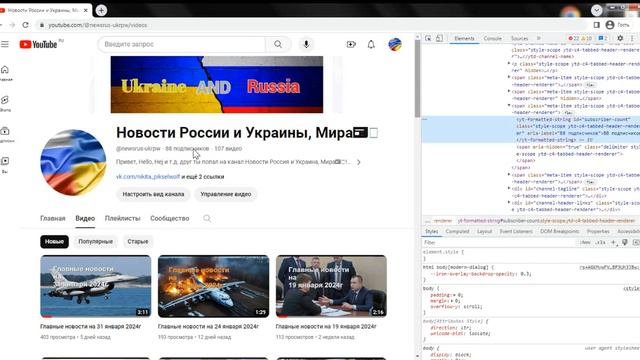Image resolution: width=640 pixels, height=360 pixels.
Task: Open DevTools three-dot customize menu
Action: click(632, 38)
